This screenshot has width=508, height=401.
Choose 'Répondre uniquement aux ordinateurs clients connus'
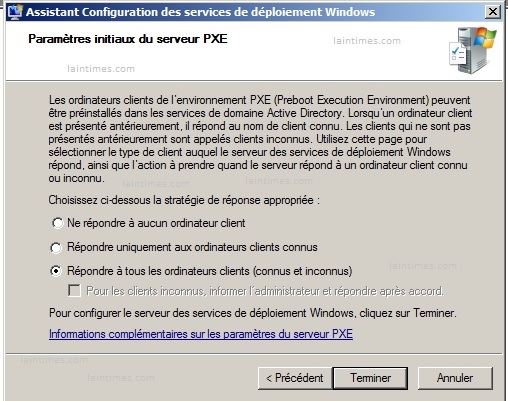[56, 248]
